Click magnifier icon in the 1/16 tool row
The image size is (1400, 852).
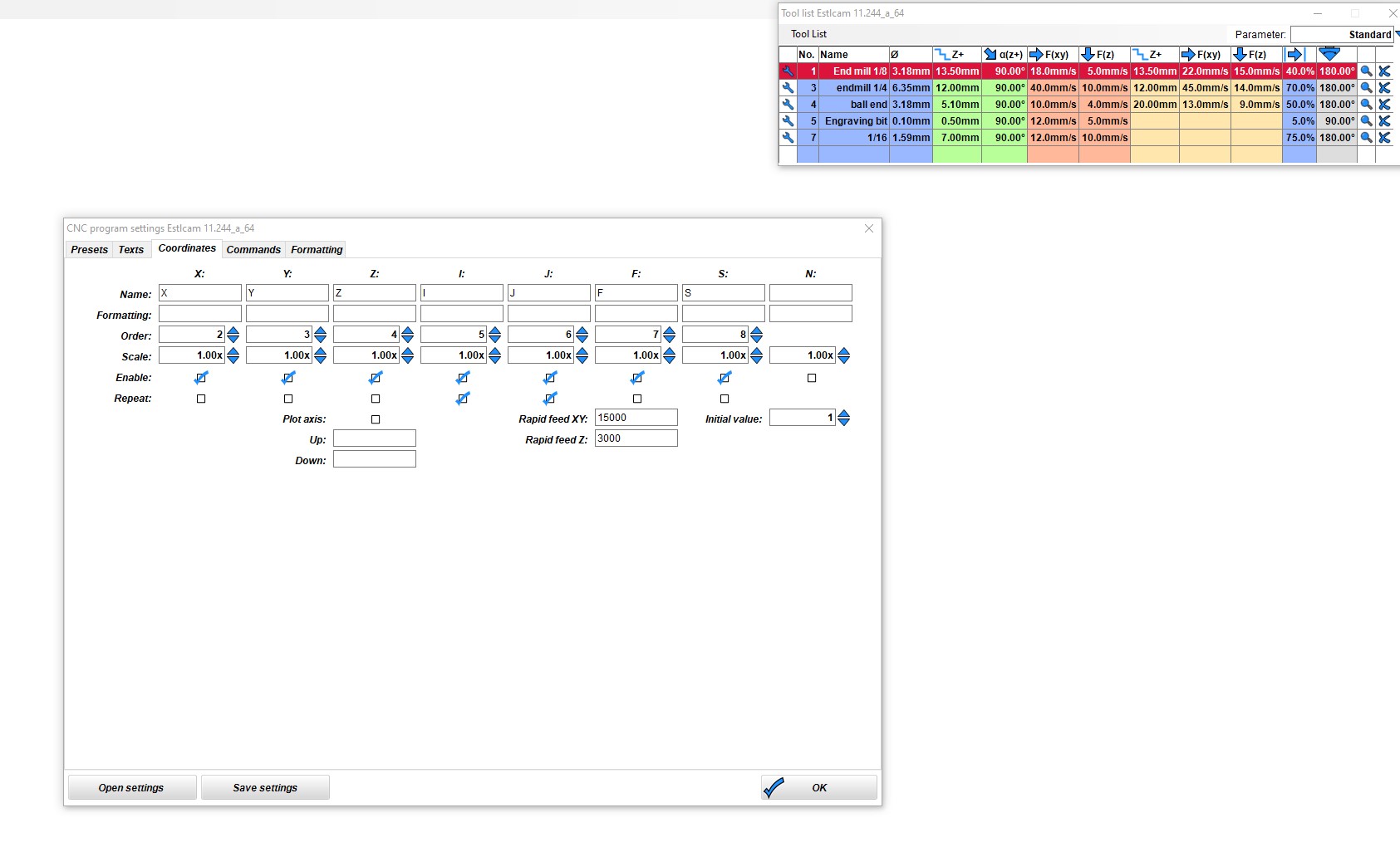coord(1366,138)
